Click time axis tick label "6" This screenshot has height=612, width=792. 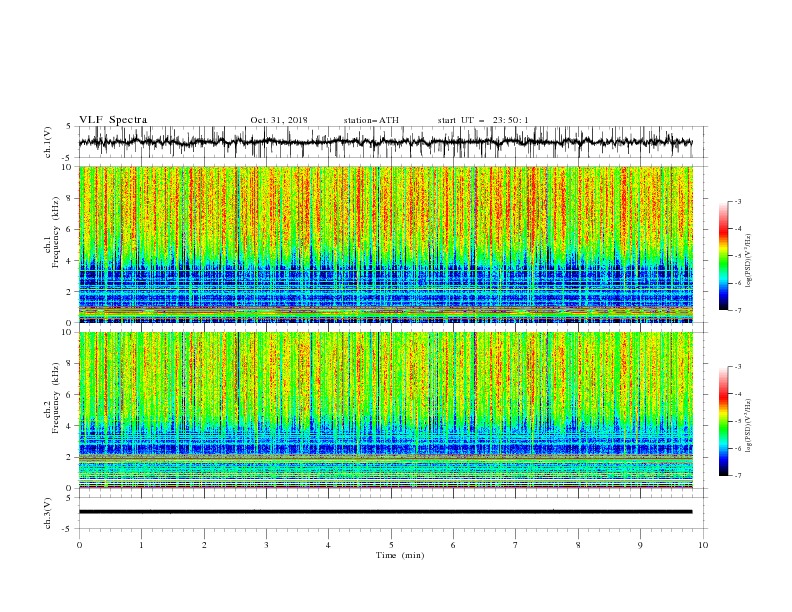coord(453,545)
